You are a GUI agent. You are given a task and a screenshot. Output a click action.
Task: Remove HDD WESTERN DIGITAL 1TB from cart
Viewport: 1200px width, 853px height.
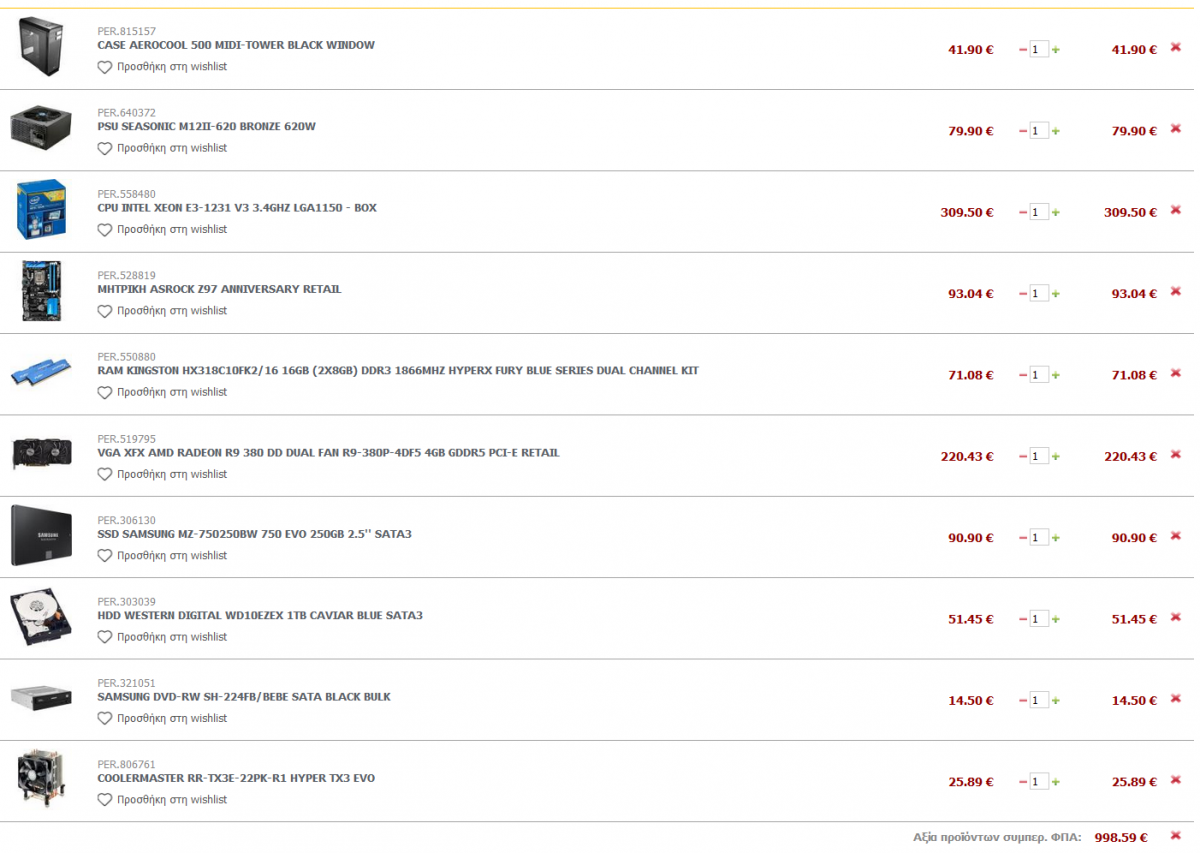point(1176,617)
